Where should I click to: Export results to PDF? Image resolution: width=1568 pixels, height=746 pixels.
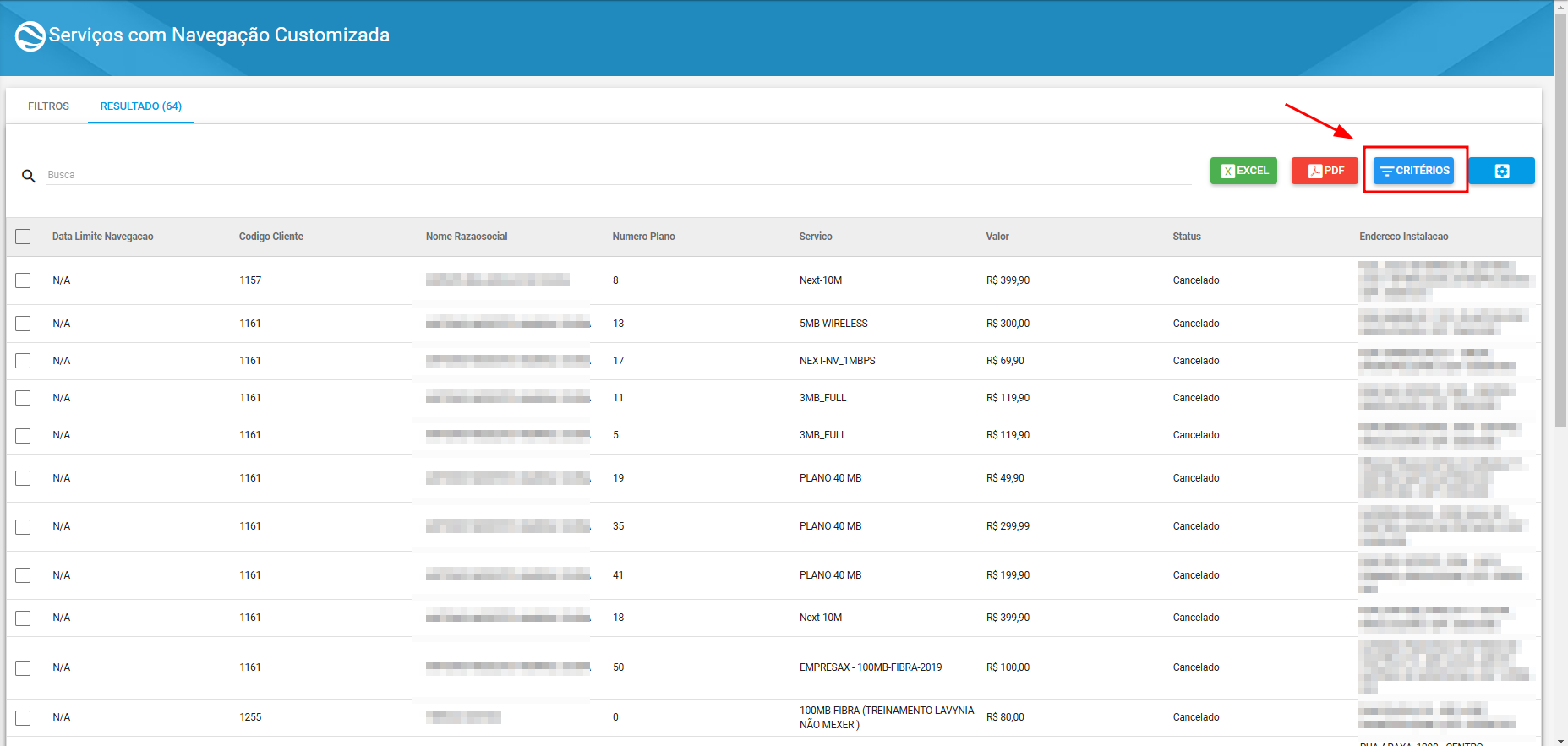1325,171
